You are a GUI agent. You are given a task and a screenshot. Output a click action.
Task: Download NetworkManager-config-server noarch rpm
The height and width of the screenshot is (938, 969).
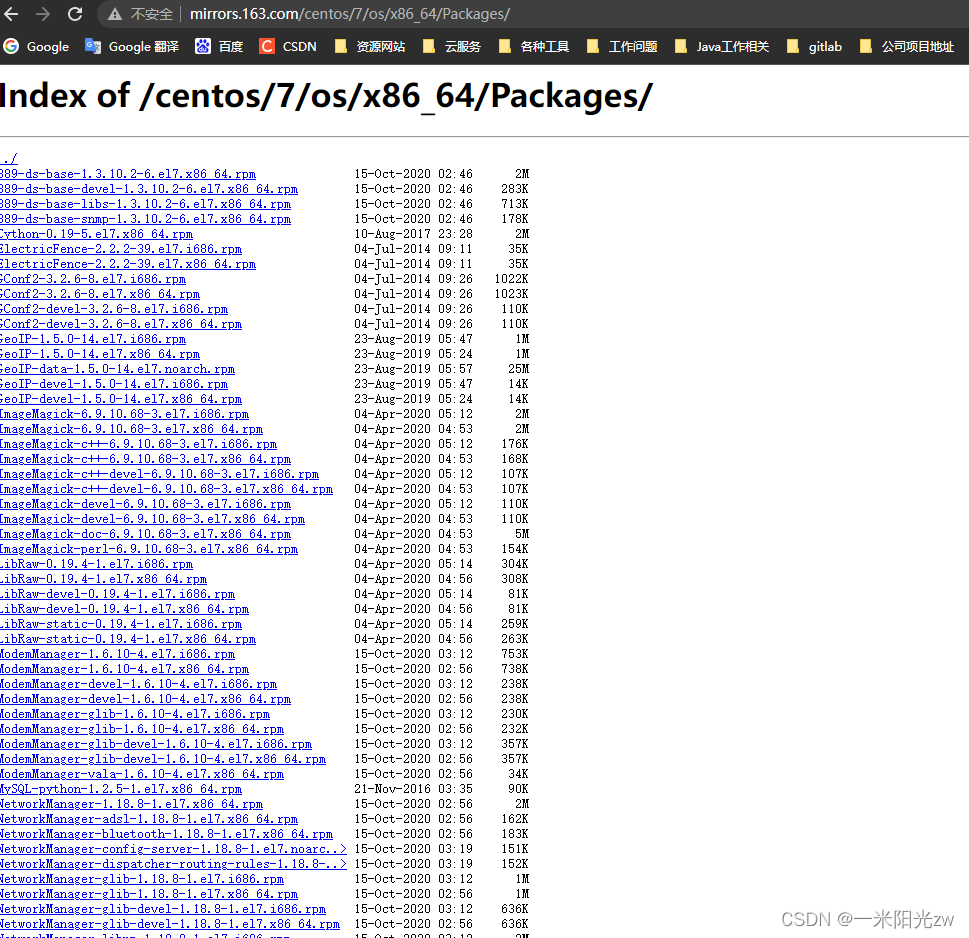(x=173, y=849)
